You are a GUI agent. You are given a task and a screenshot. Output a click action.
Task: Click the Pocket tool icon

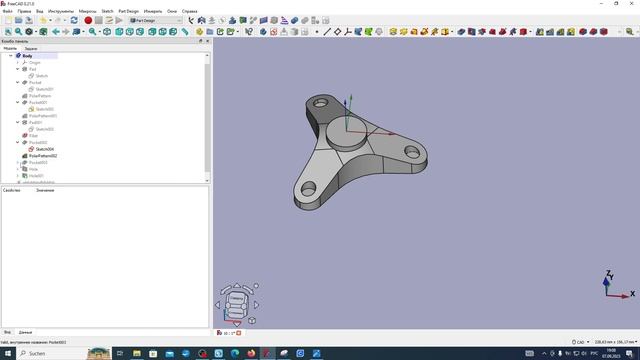pos(461,32)
